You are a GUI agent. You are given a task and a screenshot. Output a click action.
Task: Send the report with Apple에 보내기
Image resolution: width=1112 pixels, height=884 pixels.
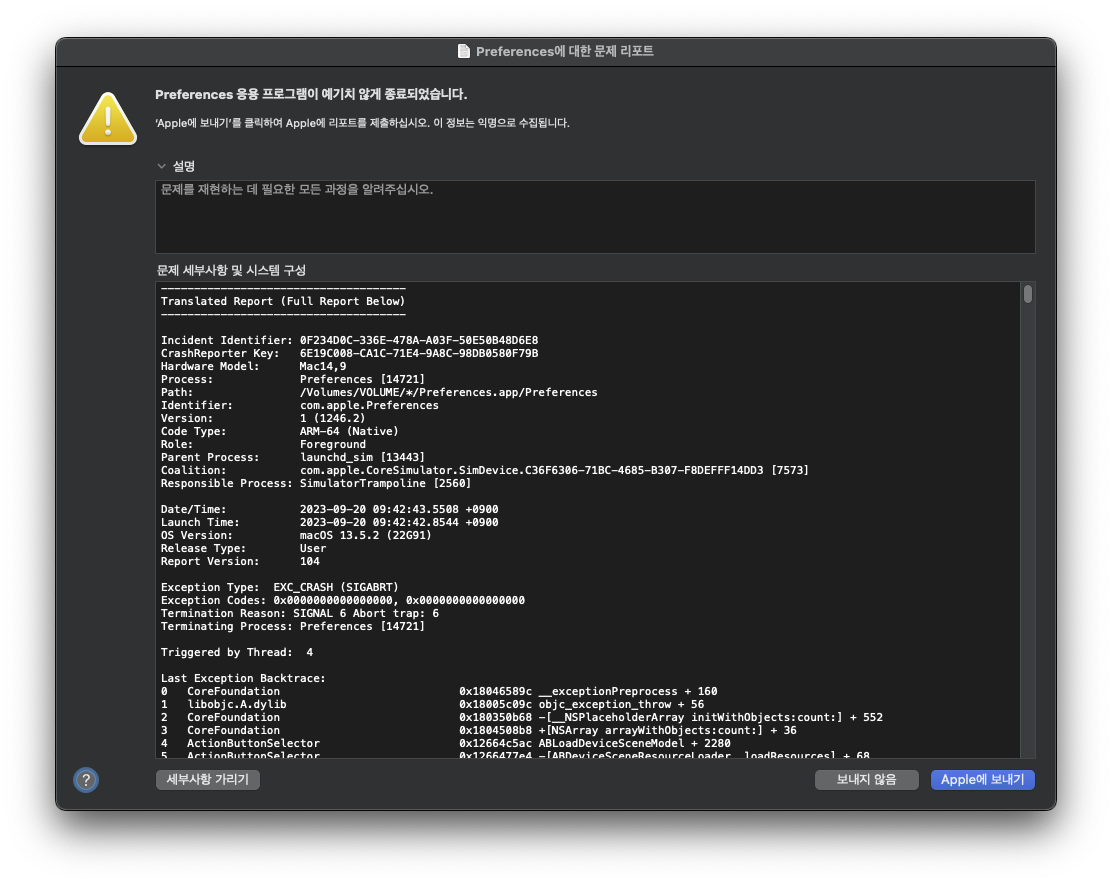pyautogui.click(x=982, y=780)
